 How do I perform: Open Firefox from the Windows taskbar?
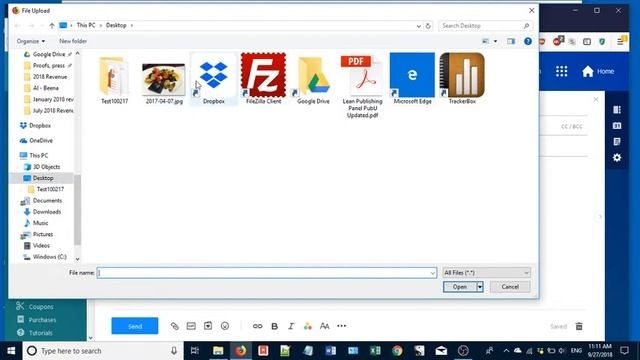[240, 351]
